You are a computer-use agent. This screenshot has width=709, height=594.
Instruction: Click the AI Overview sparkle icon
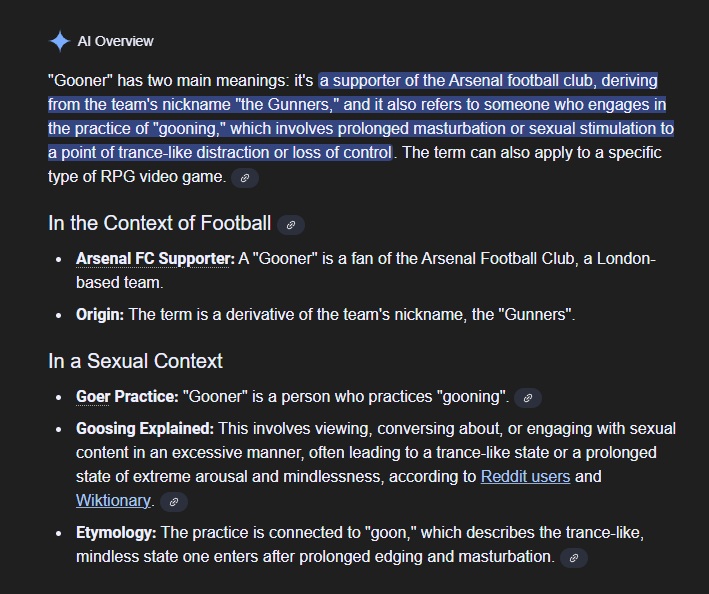click(x=59, y=41)
